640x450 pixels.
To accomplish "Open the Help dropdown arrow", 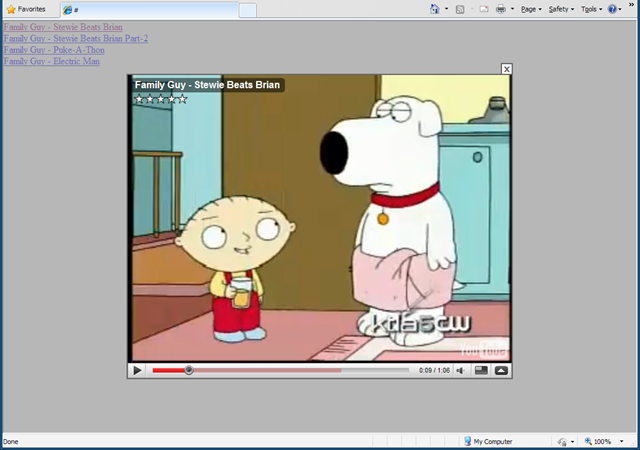I will pos(620,9).
